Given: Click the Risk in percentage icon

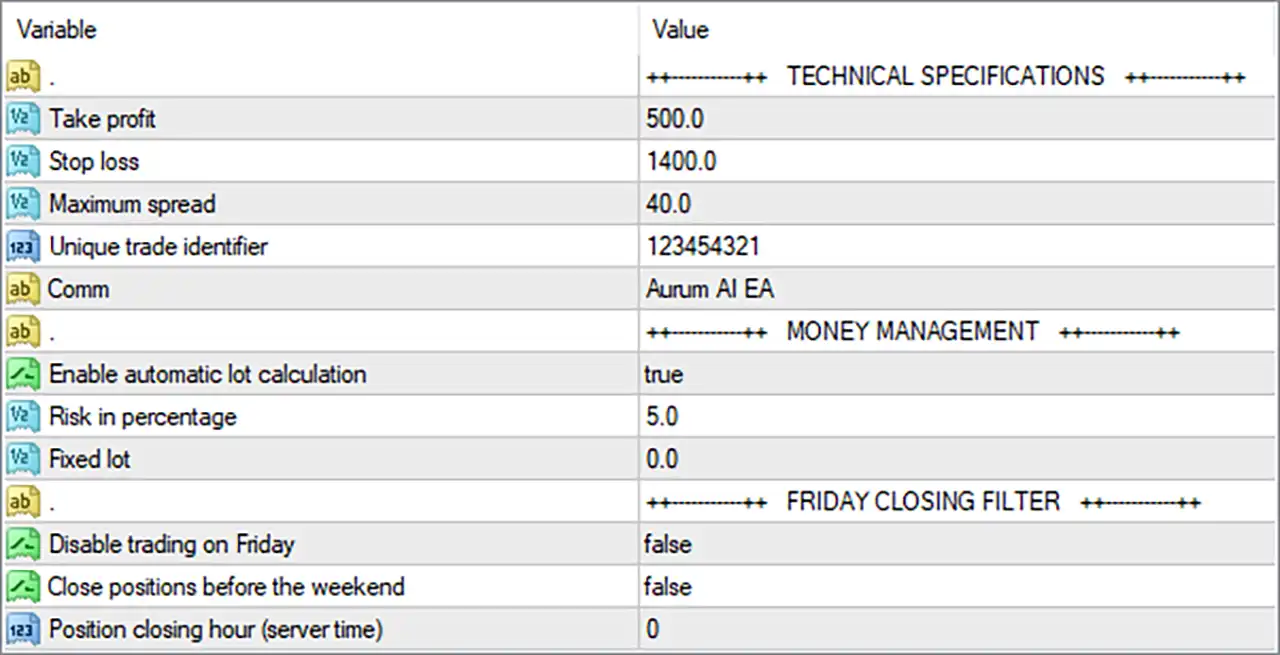Looking at the screenshot, I should click(23, 416).
